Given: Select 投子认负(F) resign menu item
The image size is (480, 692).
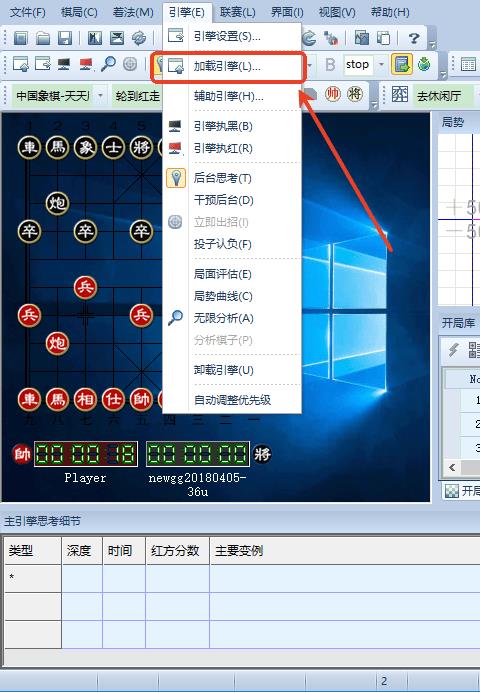Looking at the screenshot, I should pos(232,244).
